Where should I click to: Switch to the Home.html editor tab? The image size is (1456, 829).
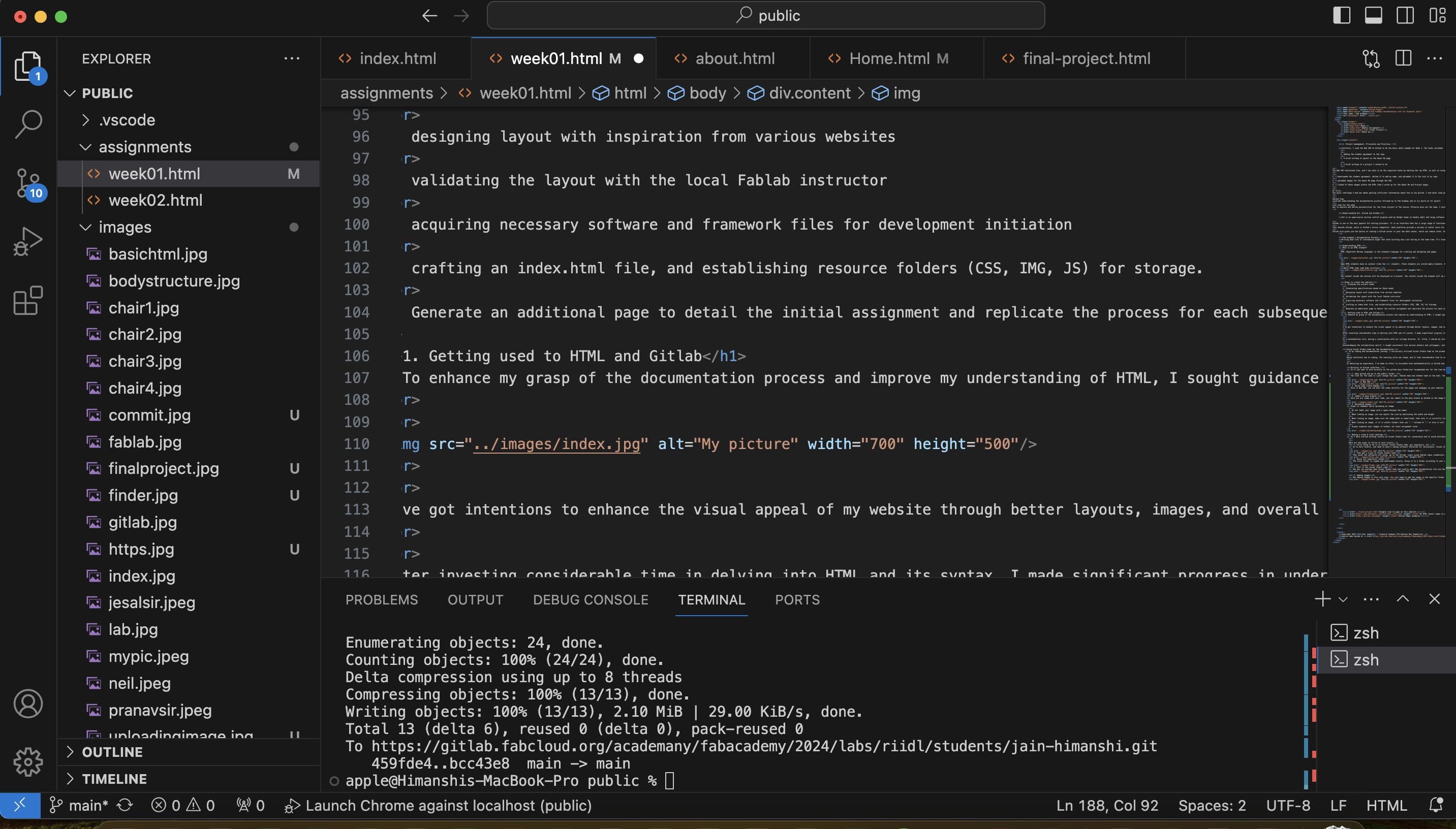(x=897, y=58)
